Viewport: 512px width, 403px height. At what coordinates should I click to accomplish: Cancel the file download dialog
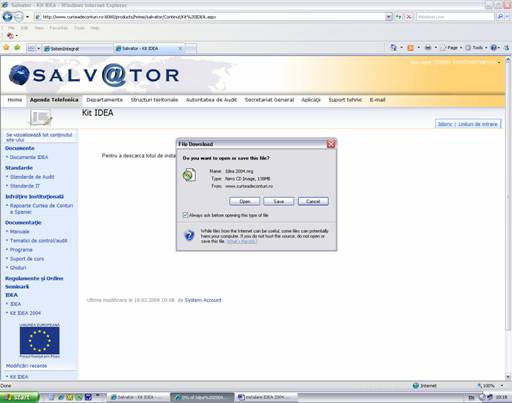tap(313, 201)
